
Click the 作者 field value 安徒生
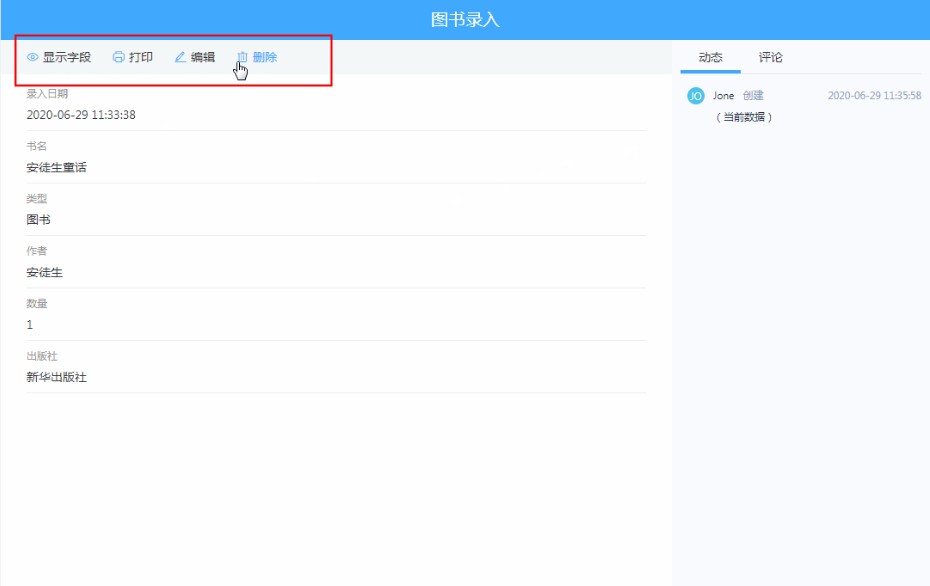click(45, 272)
